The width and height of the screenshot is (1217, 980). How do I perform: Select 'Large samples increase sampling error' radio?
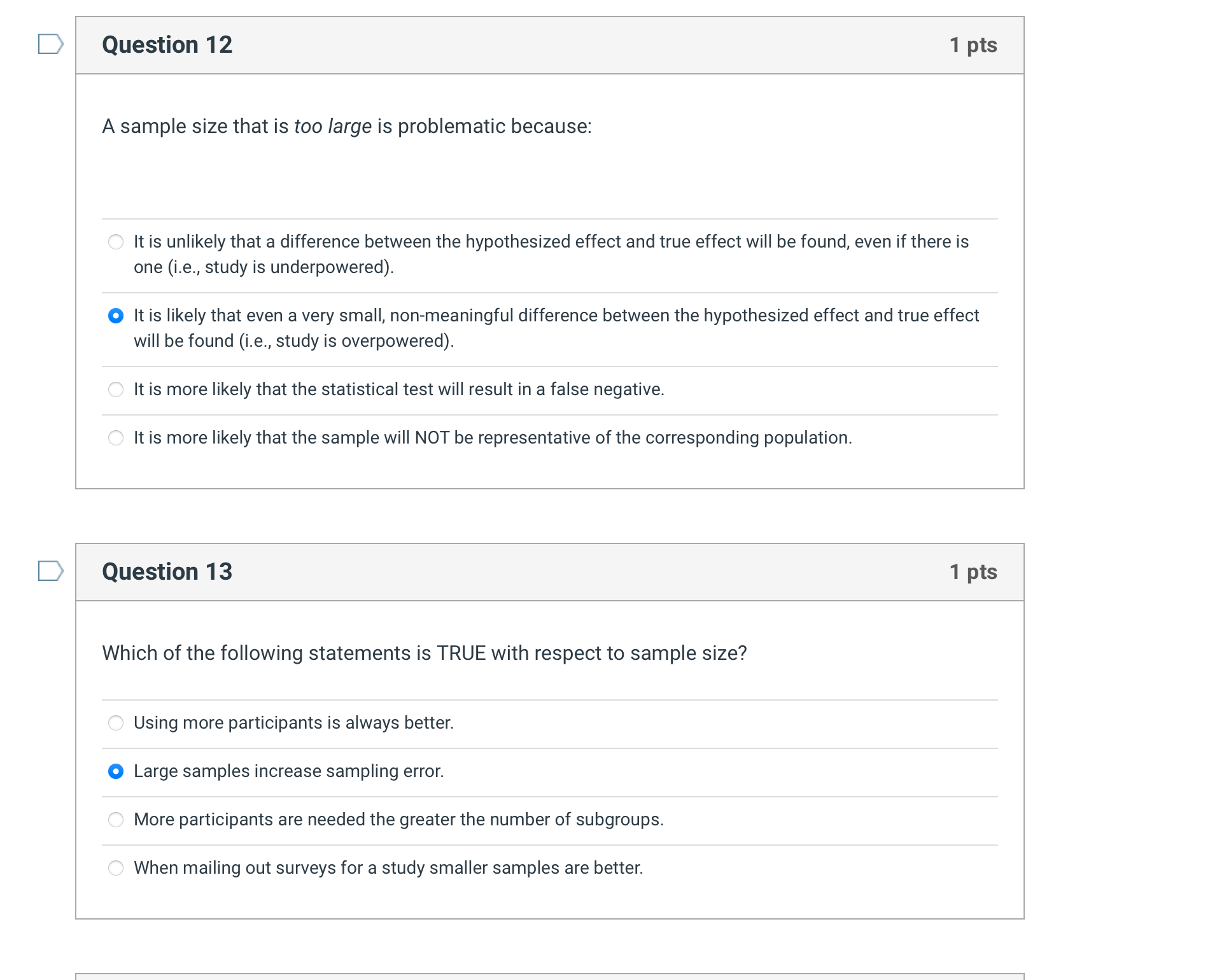[x=116, y=771]
